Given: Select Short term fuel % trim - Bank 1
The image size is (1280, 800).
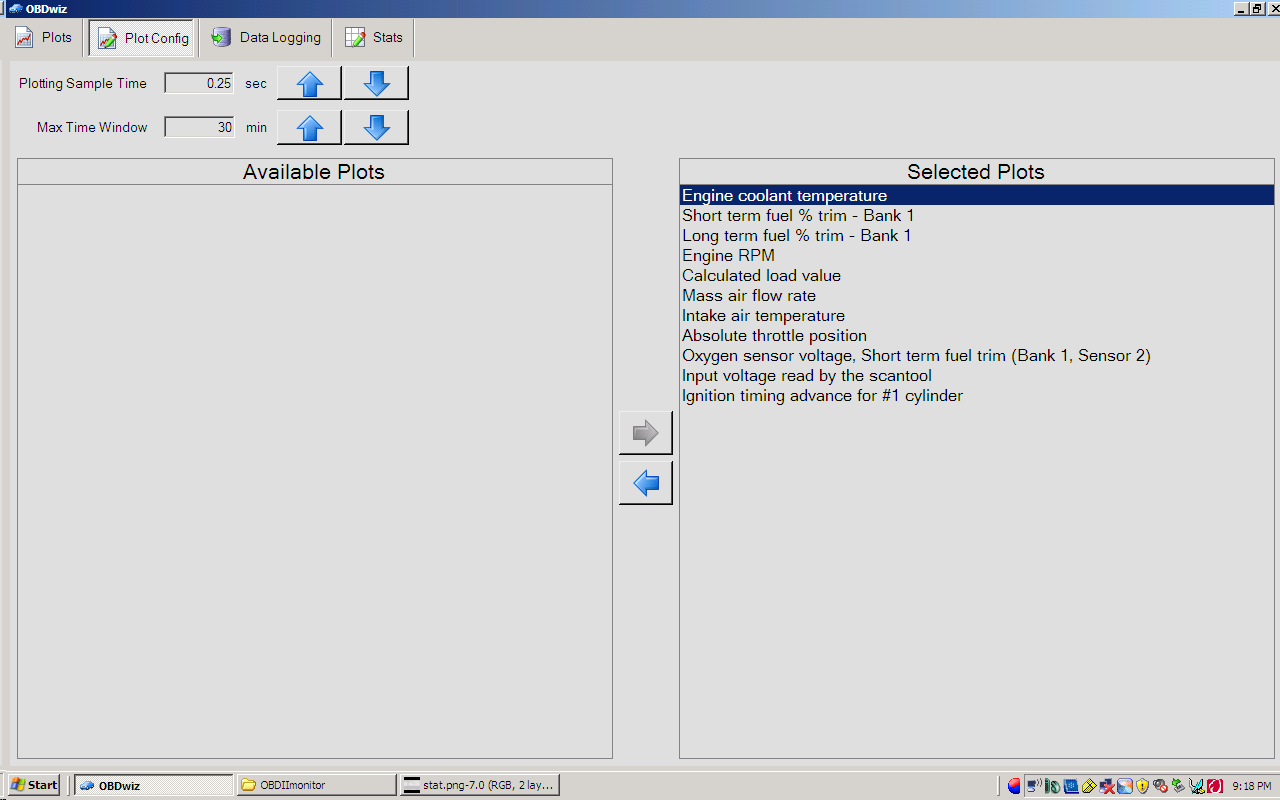Looking at the screenshot, I should [x=798, y=216].
